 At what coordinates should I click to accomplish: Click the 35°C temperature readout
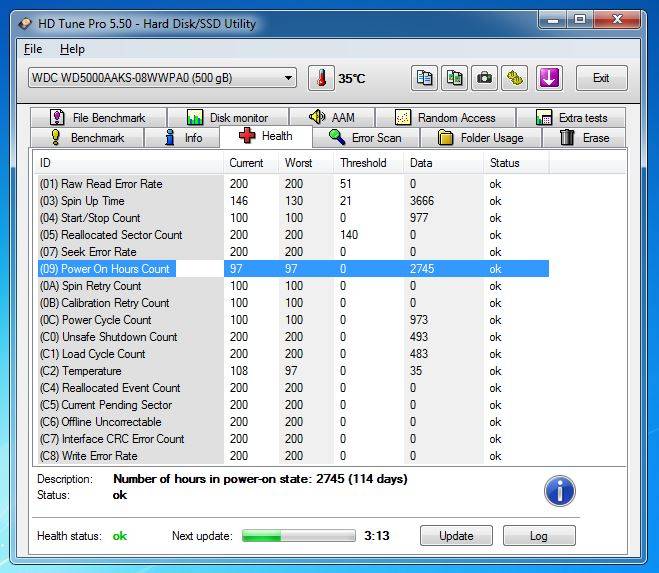[x=352, y=79]
